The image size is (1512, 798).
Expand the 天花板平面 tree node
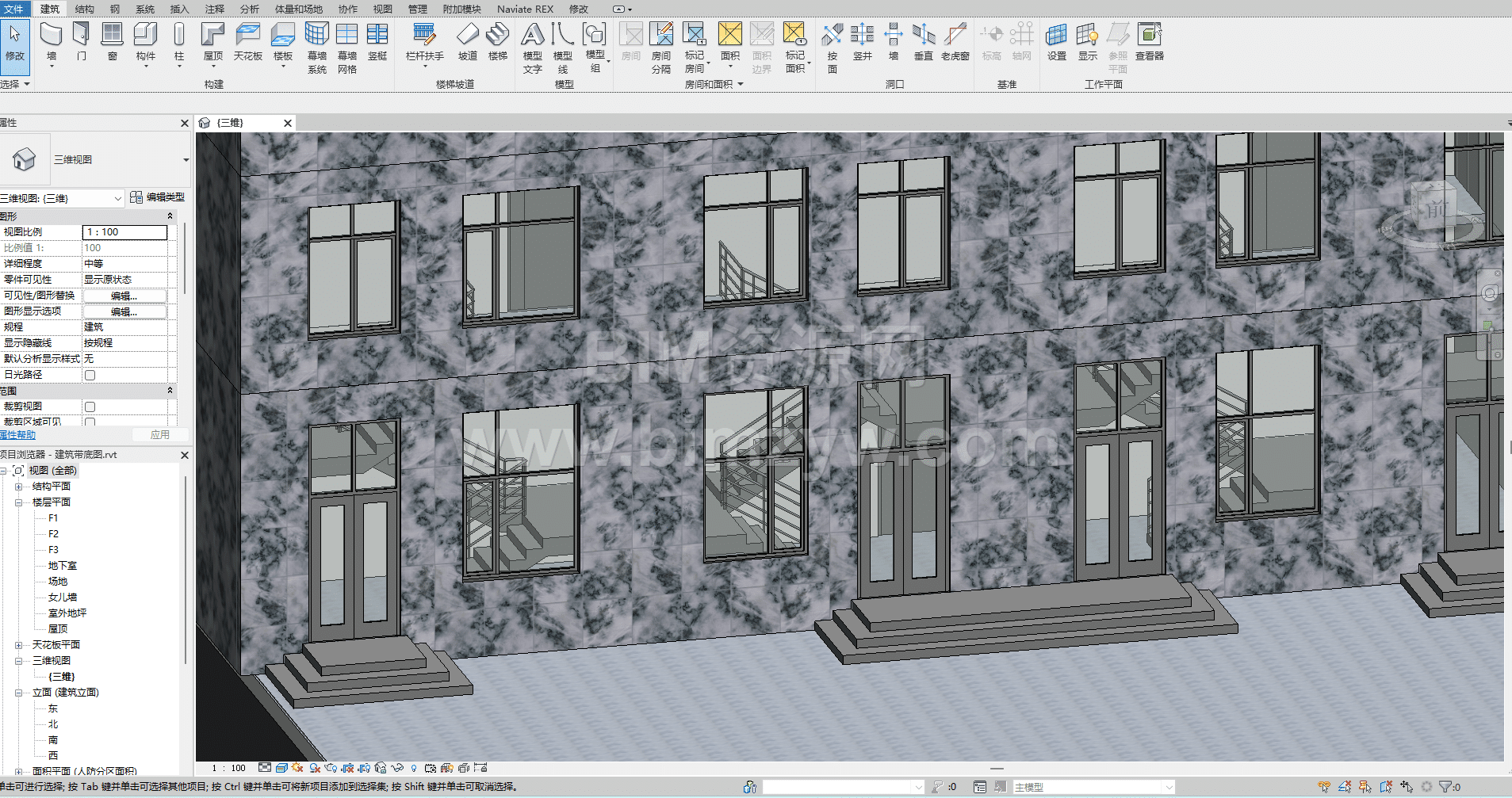click(18, 645)
